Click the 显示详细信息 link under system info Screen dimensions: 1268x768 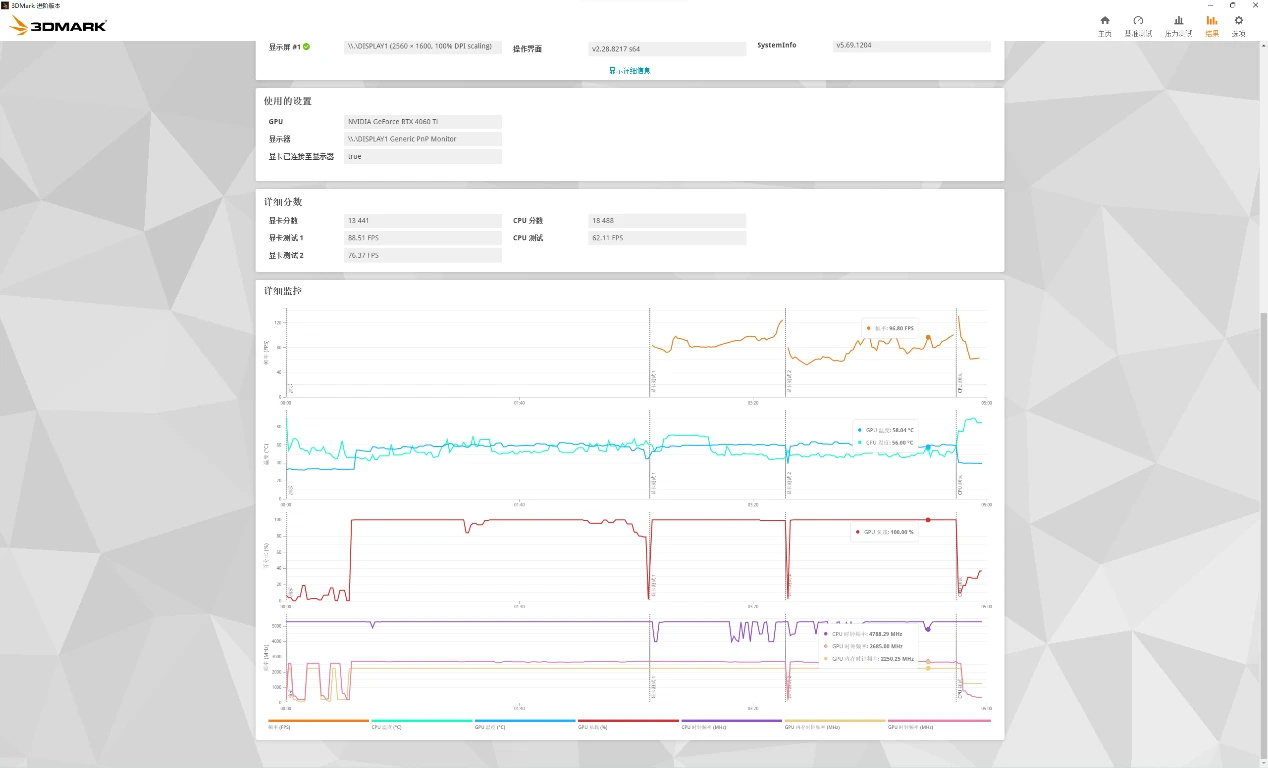point(630,70)
